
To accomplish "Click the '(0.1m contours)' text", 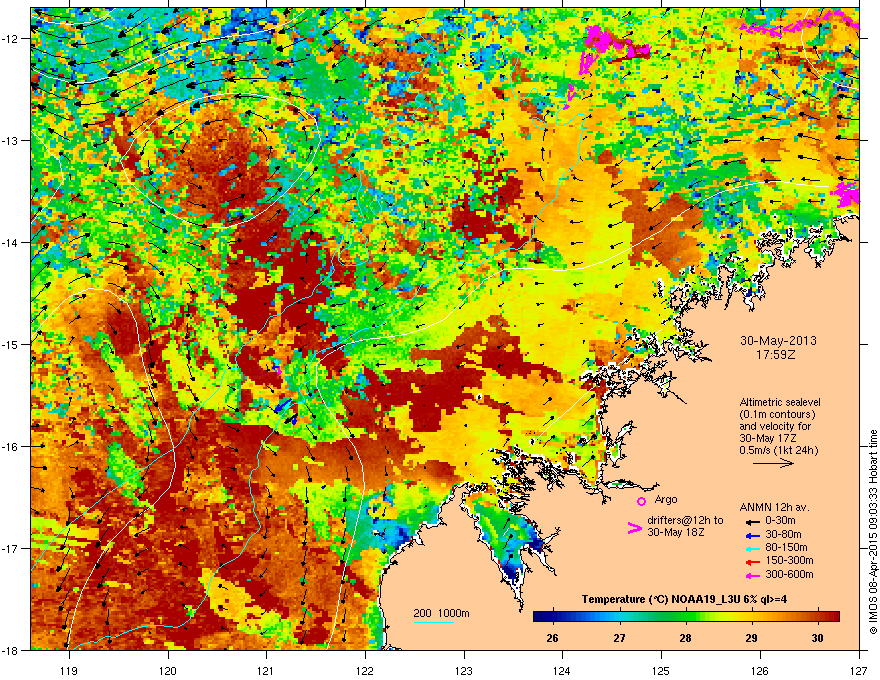I will tap(777, 414).
